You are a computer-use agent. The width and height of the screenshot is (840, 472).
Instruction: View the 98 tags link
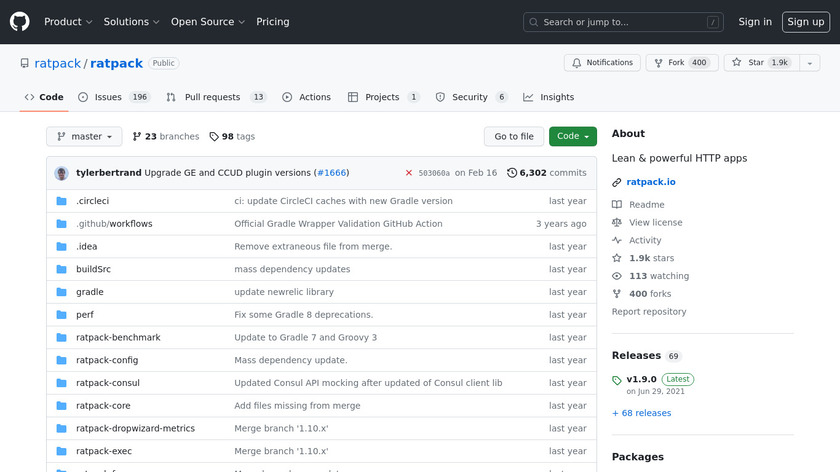[232, 137]
